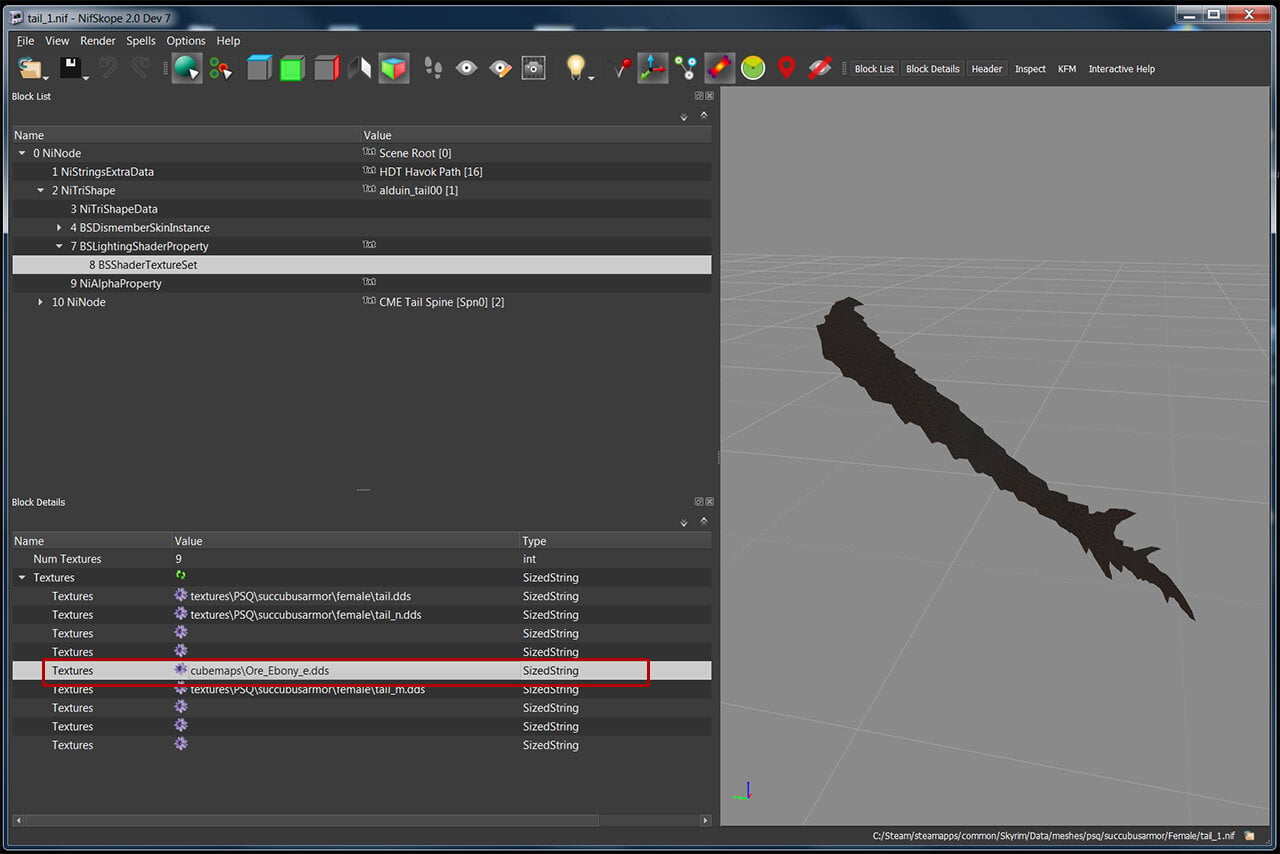Viewport: 1280px width, 854px height.
Task: Select the cubemaps\Ore_Ebony_e.dds texture value
Action: pyautogui.click(x=260, y=670)
